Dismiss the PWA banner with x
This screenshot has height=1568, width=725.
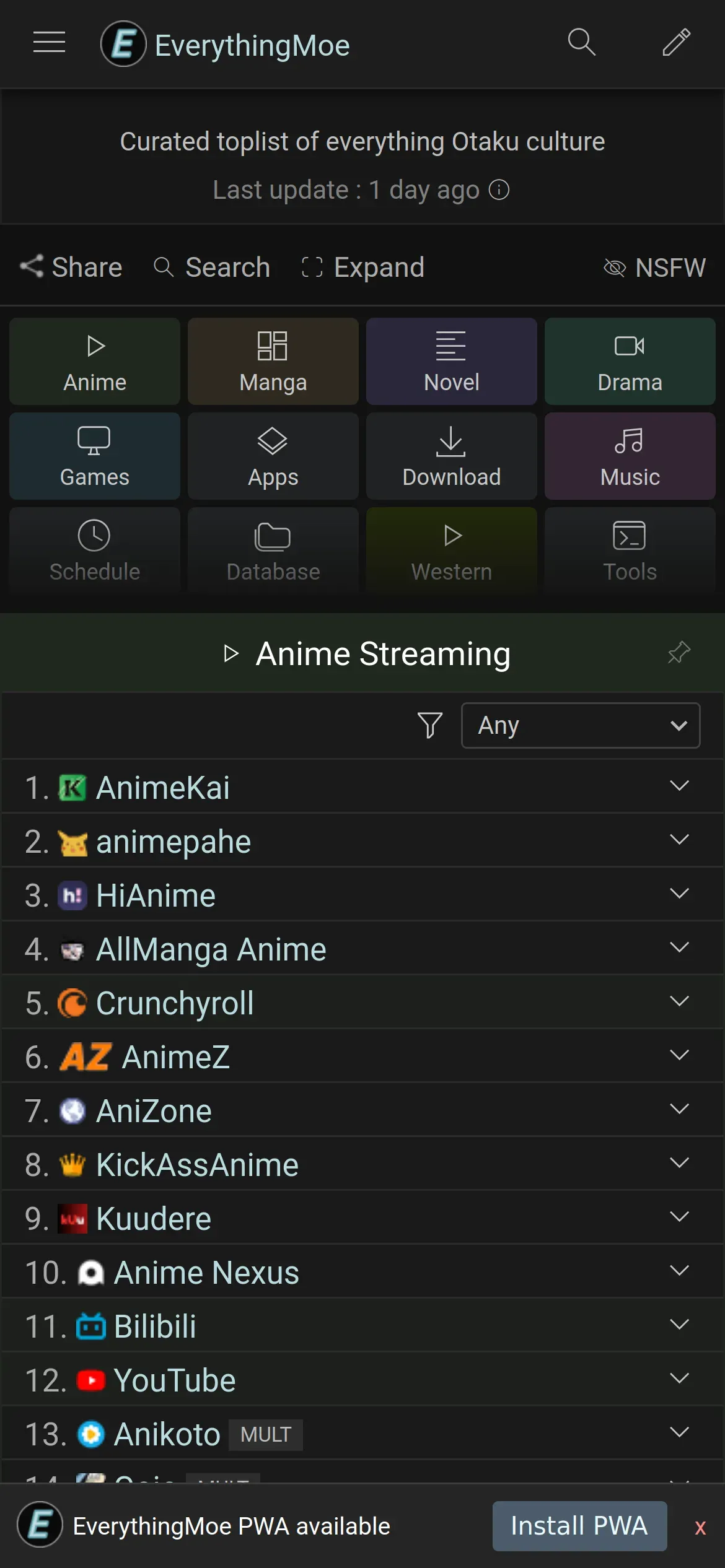700,1527
